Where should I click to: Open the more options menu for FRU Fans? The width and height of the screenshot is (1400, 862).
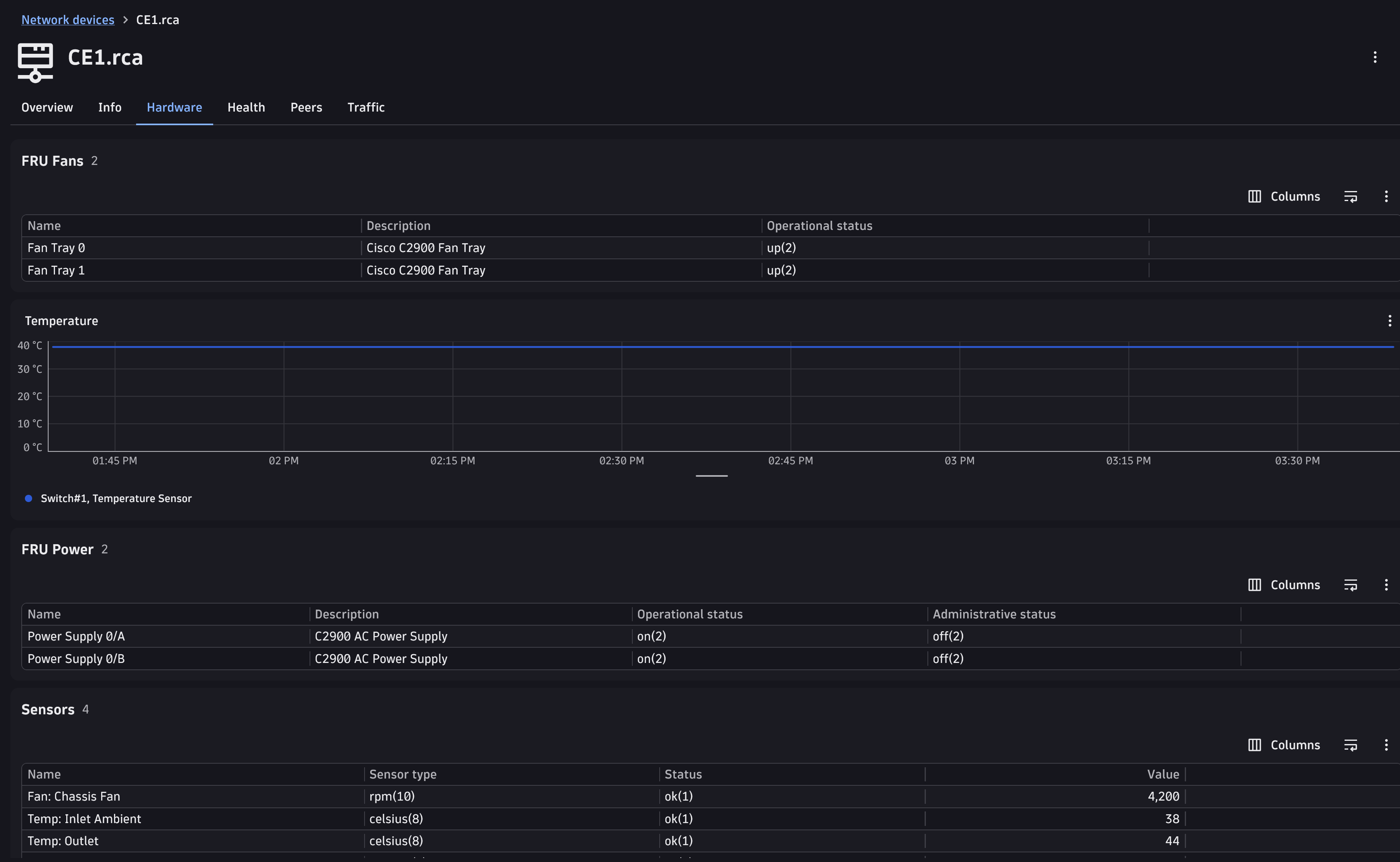1386,196
